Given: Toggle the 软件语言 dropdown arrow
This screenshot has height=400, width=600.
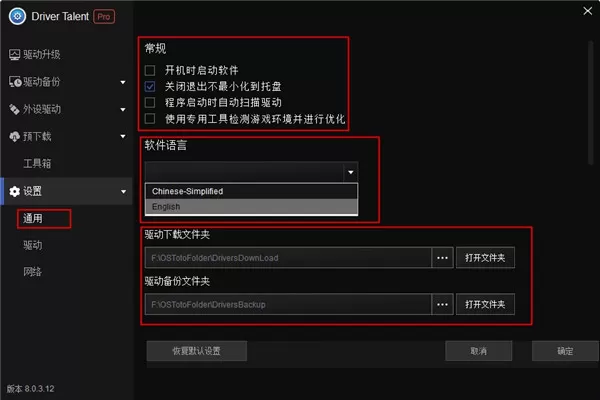Looking at the screenshot, I should coord(351,172).
